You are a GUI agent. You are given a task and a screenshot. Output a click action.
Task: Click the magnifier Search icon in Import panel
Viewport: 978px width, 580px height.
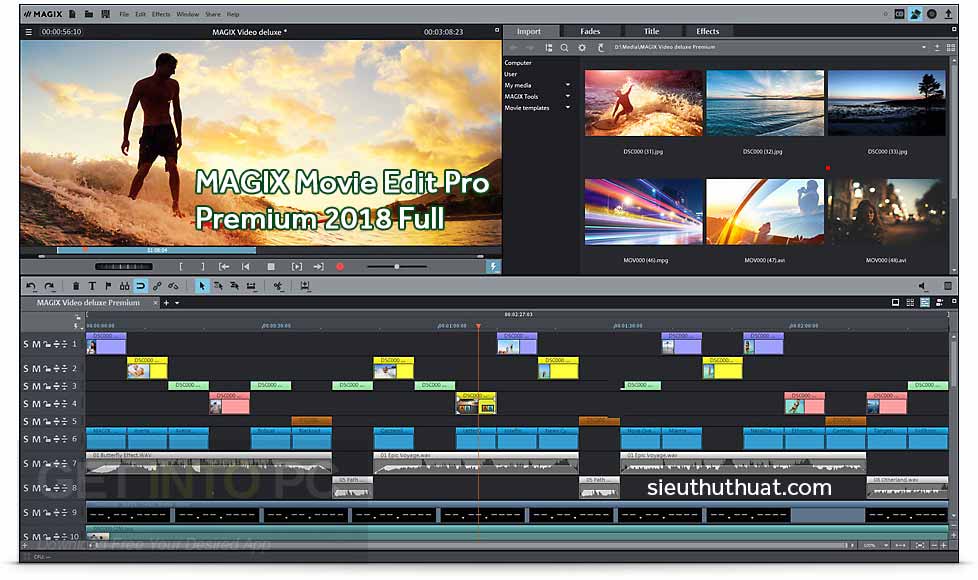[564, 47]
